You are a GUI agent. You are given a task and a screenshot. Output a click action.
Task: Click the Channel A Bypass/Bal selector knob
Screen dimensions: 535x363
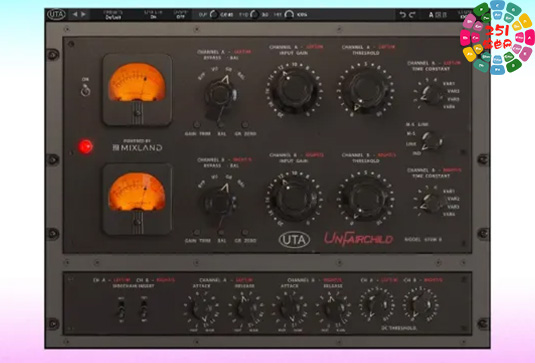[x=220, y=94]
